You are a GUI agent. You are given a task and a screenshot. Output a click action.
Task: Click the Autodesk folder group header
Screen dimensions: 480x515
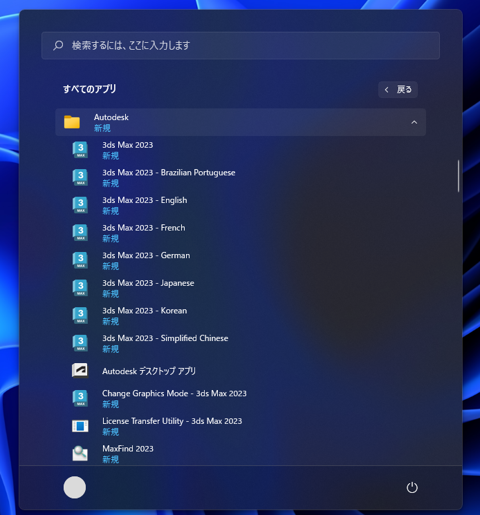click(240, 122)
